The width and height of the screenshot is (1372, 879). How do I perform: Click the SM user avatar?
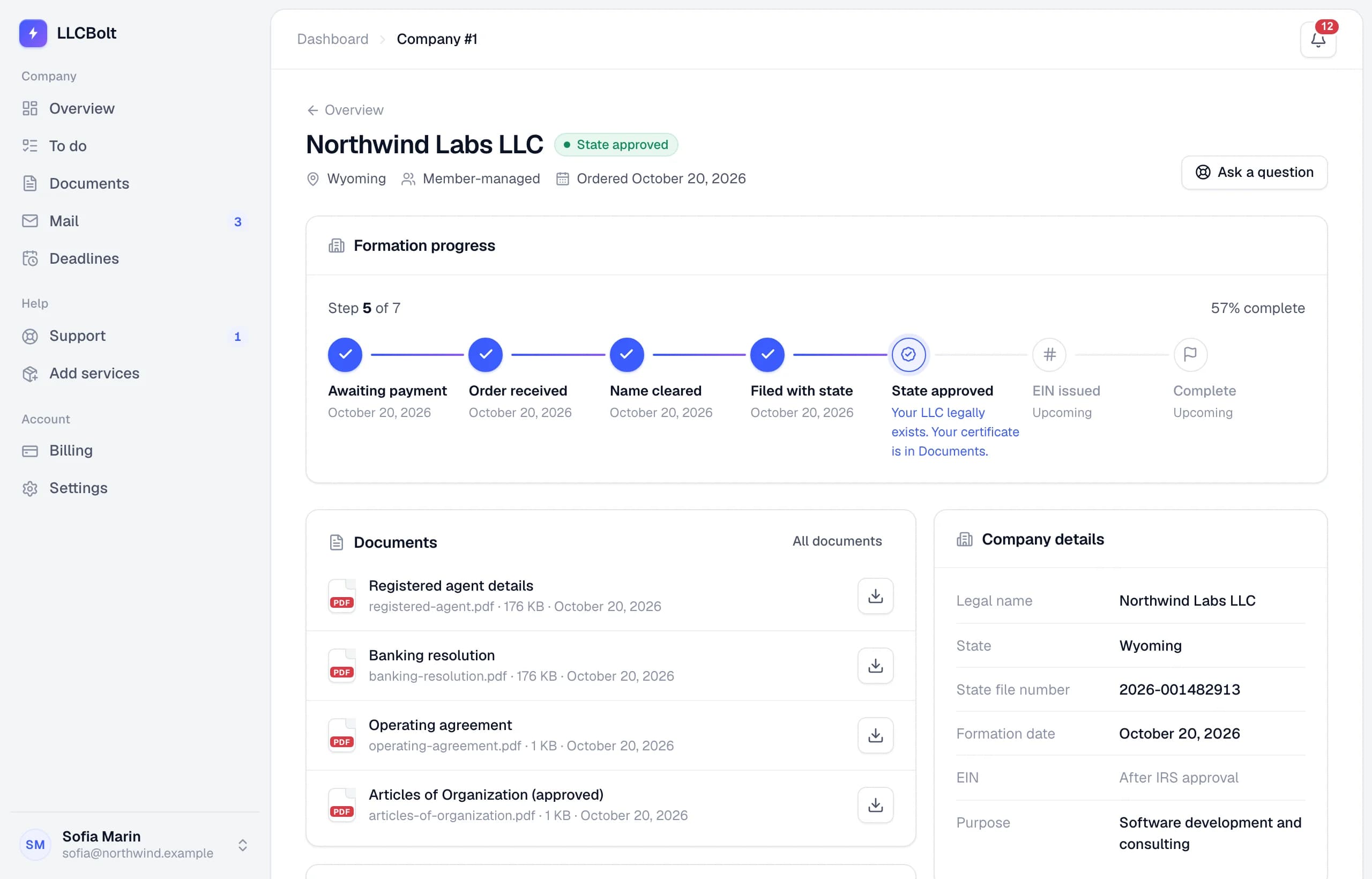35,845
